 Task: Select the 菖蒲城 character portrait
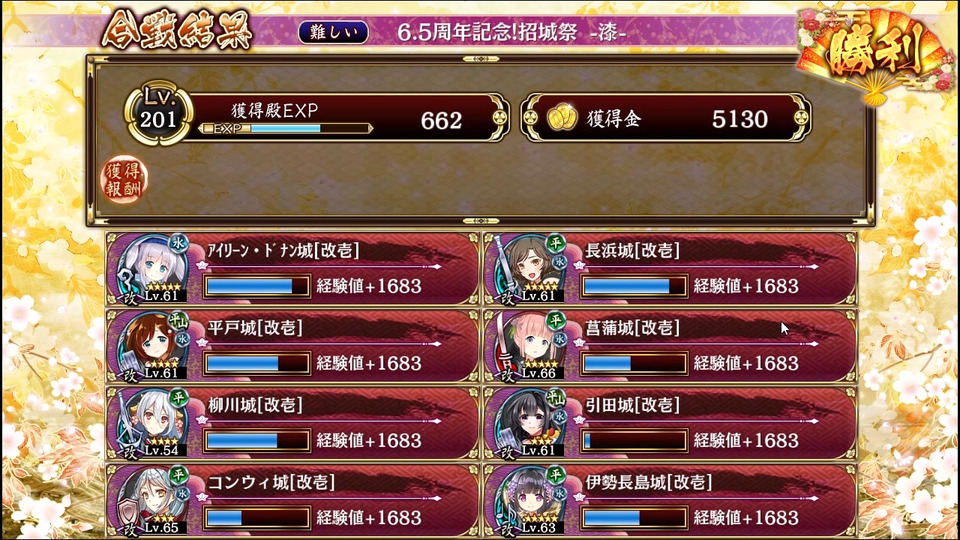coord(530,347)
